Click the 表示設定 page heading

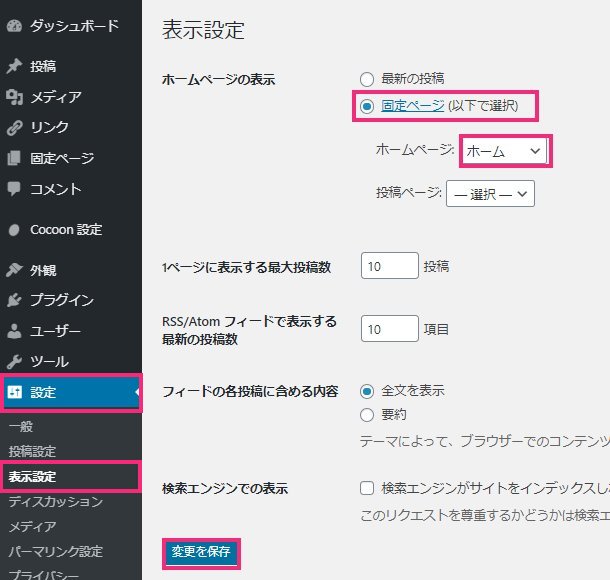(203, 30)
